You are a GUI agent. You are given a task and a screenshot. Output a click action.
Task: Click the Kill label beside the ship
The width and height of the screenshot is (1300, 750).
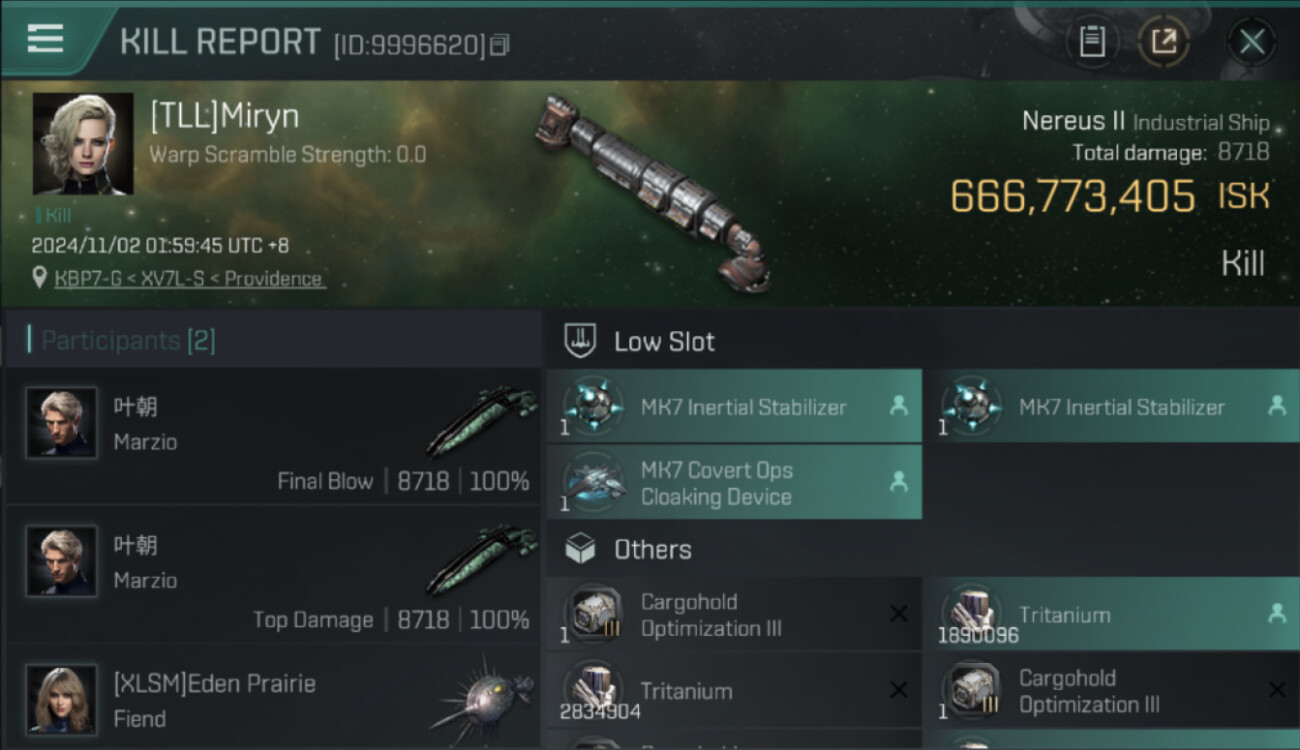click(1243, 264)
